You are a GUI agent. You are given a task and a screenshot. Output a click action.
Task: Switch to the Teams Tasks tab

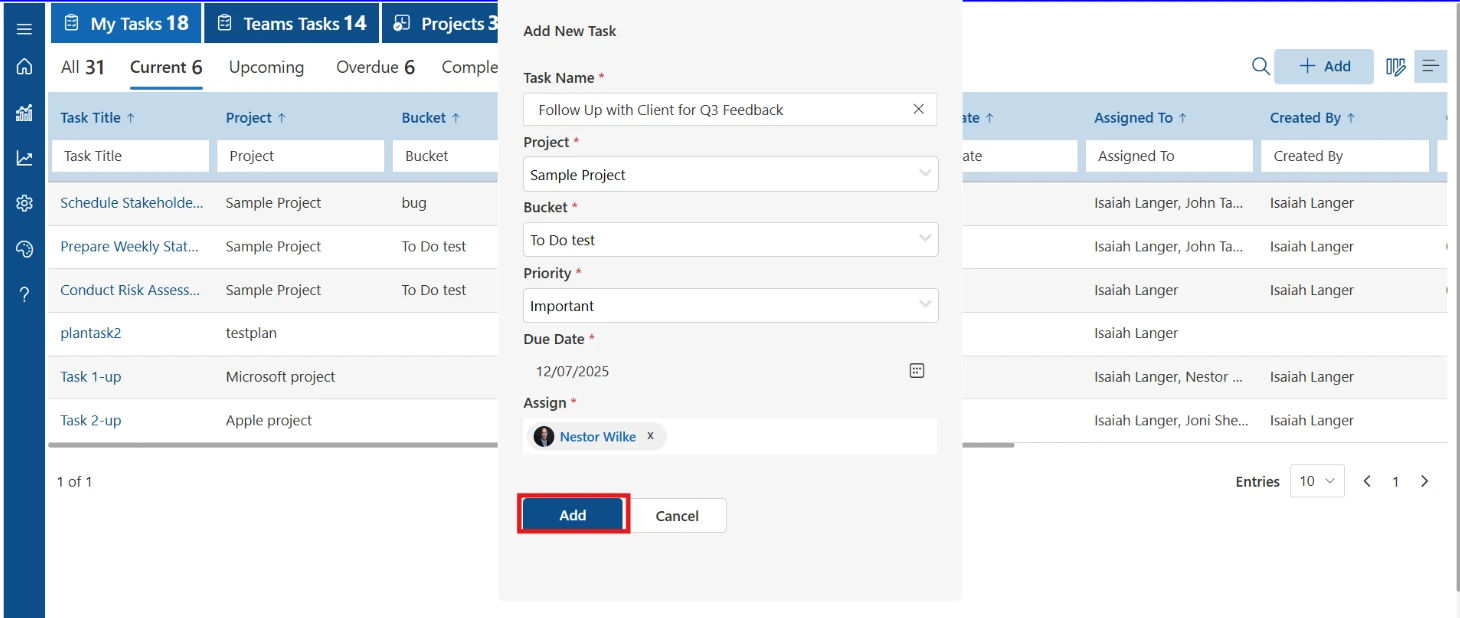(x=292, y=23)
